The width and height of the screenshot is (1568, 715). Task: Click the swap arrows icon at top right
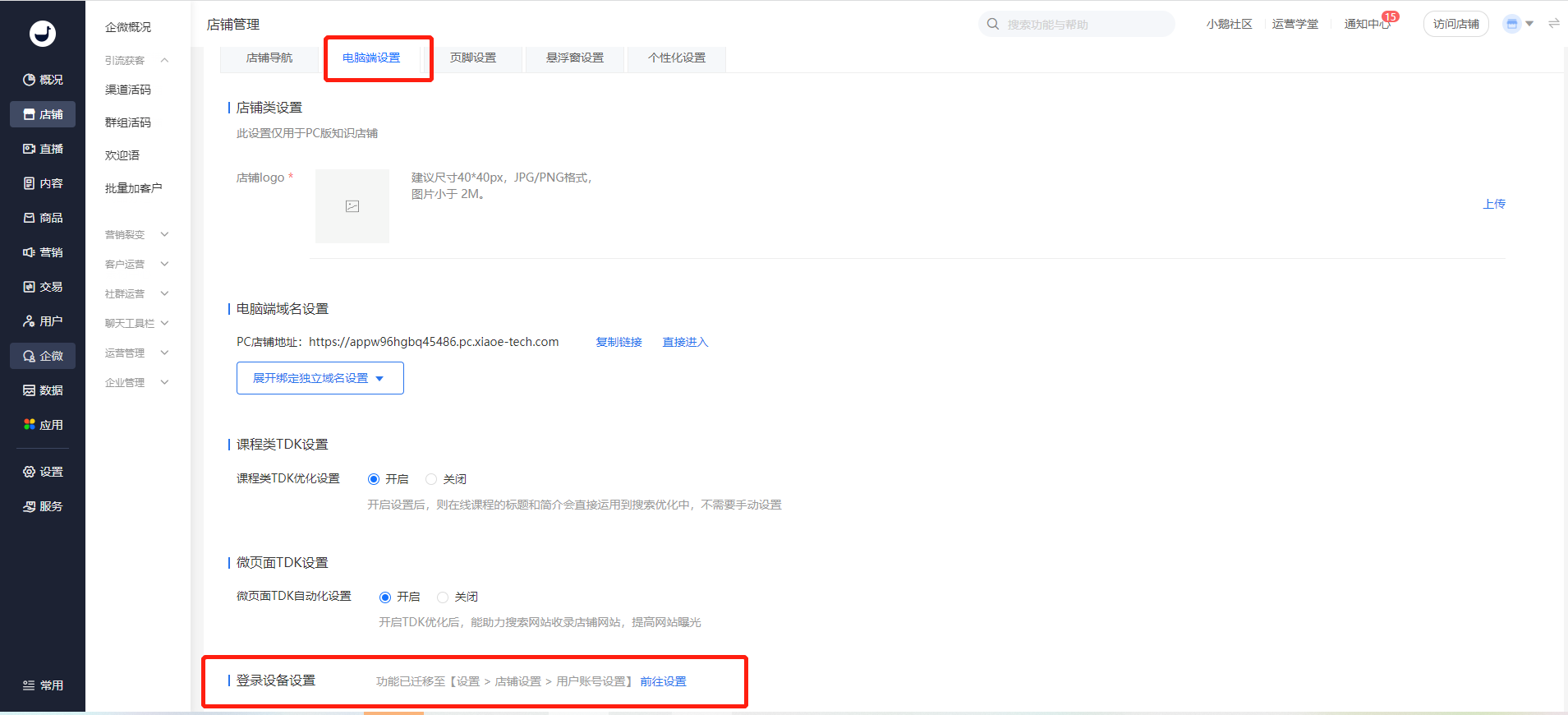click(1554, 24)
